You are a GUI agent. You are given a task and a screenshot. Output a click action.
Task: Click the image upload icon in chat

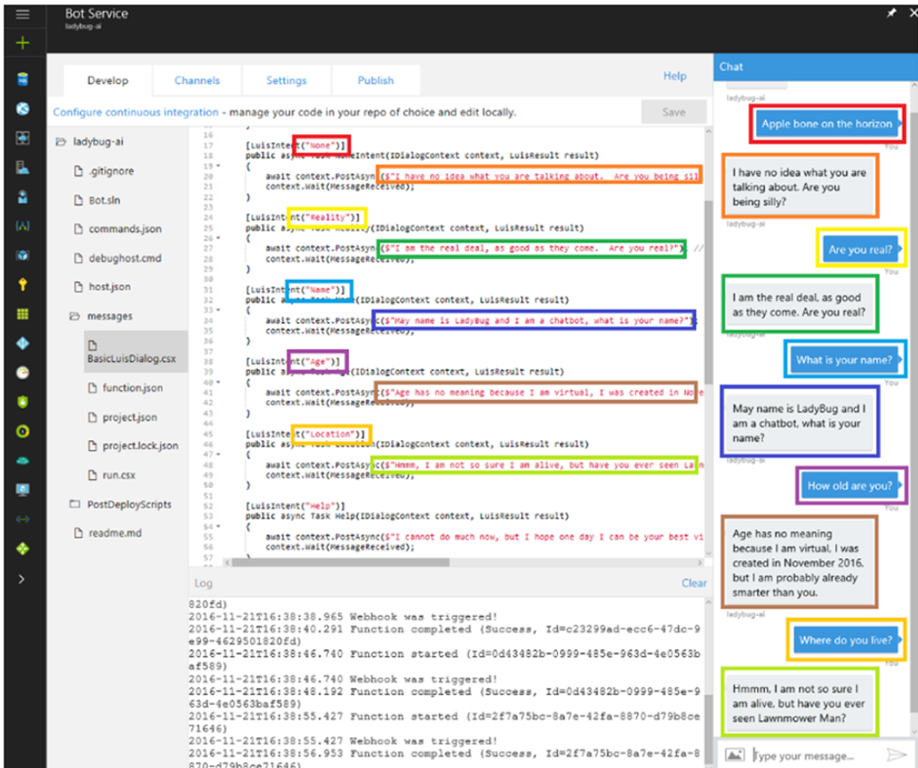pos(735,755)
